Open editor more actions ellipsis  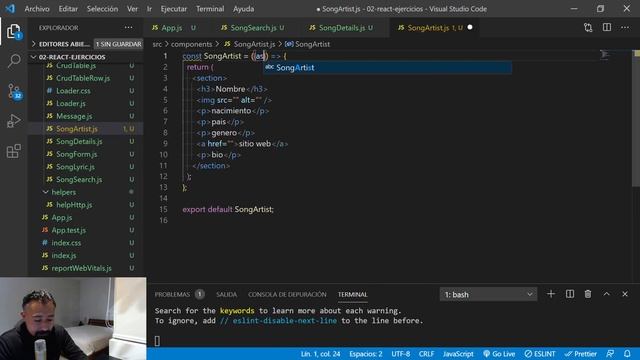click(625, 27)
